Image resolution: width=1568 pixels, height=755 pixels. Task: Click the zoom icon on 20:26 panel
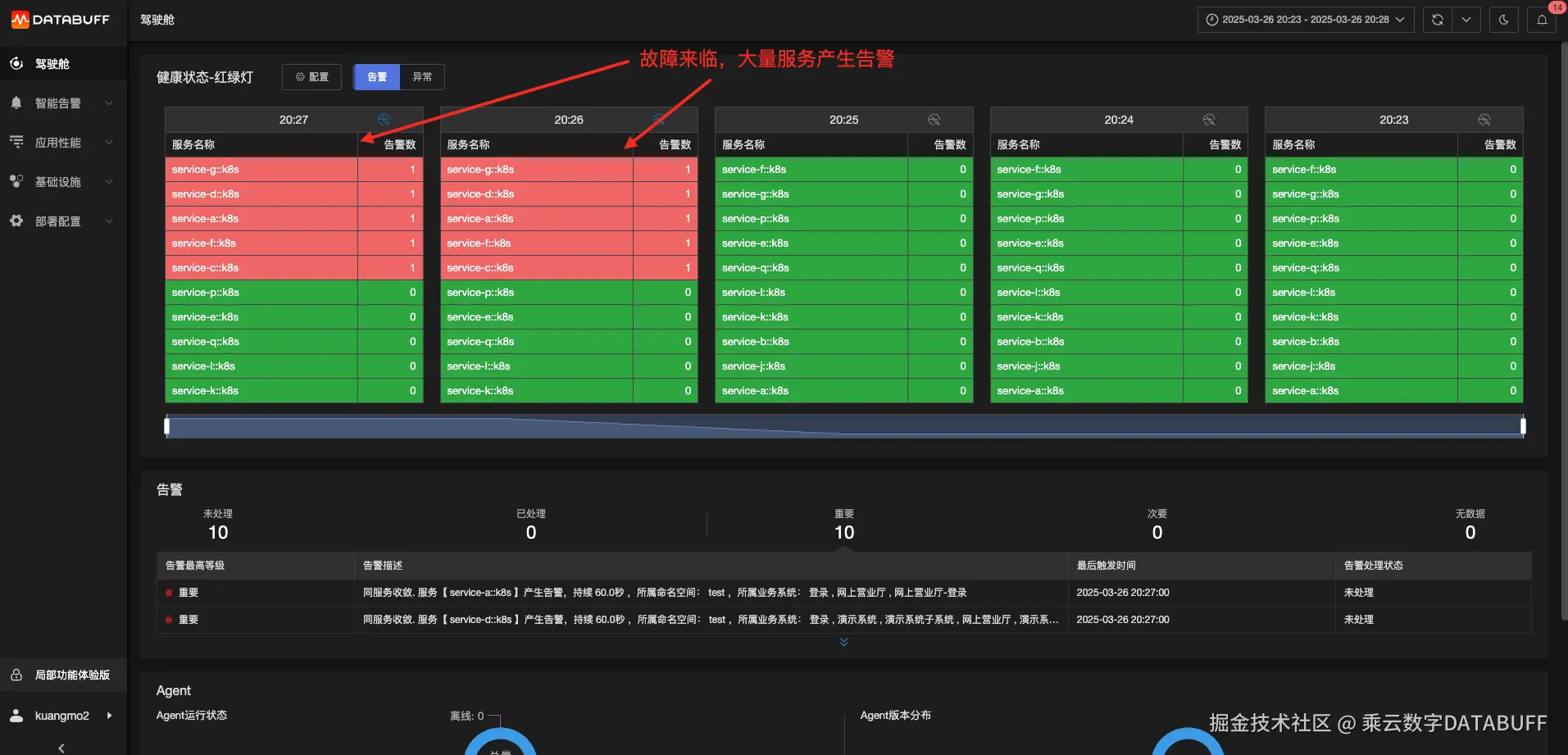pos(659,120)
